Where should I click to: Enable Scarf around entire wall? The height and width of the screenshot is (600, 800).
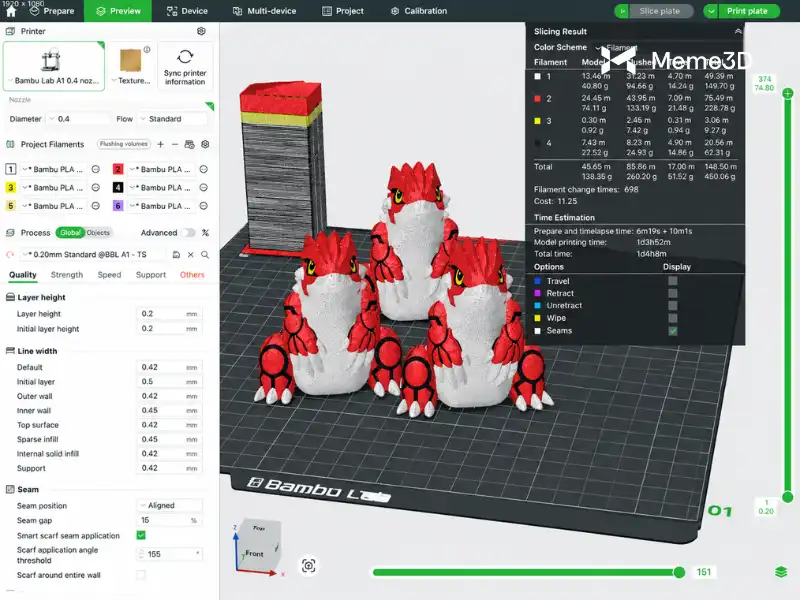[x=141, y=575]
